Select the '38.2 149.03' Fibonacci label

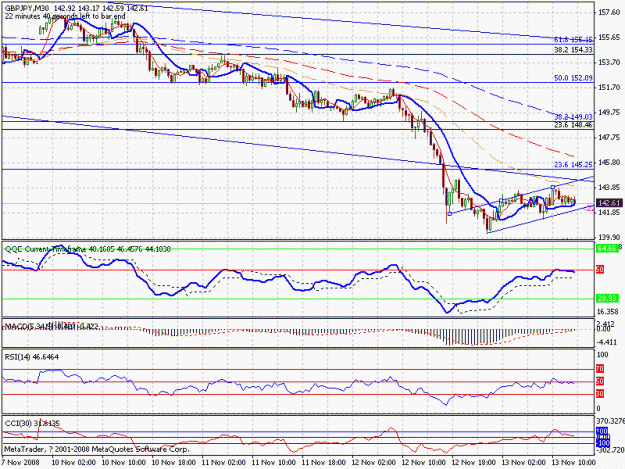pos(573,117)
